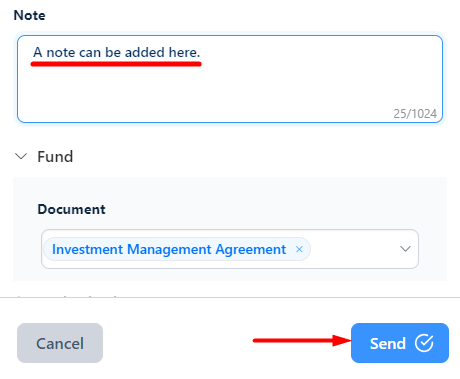Click the word "note" in the textarea
Image resolution: width=460 pixels, height=379 pixels.
pos(61,53)
